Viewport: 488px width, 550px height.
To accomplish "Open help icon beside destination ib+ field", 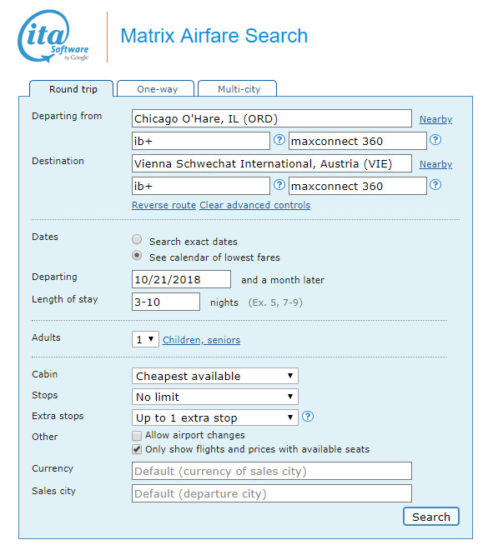I will coord(279,185).
